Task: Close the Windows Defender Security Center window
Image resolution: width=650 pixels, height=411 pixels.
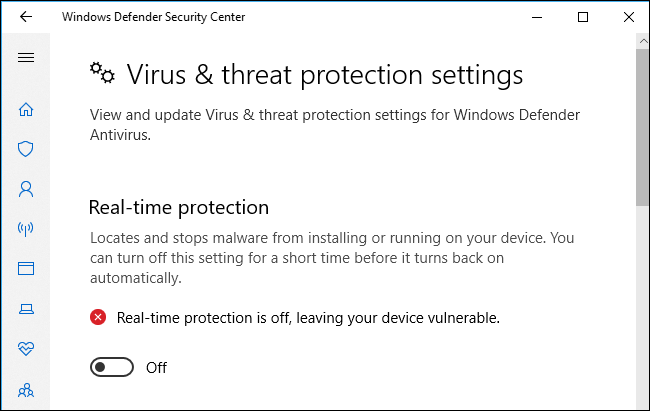Action: 629,17
